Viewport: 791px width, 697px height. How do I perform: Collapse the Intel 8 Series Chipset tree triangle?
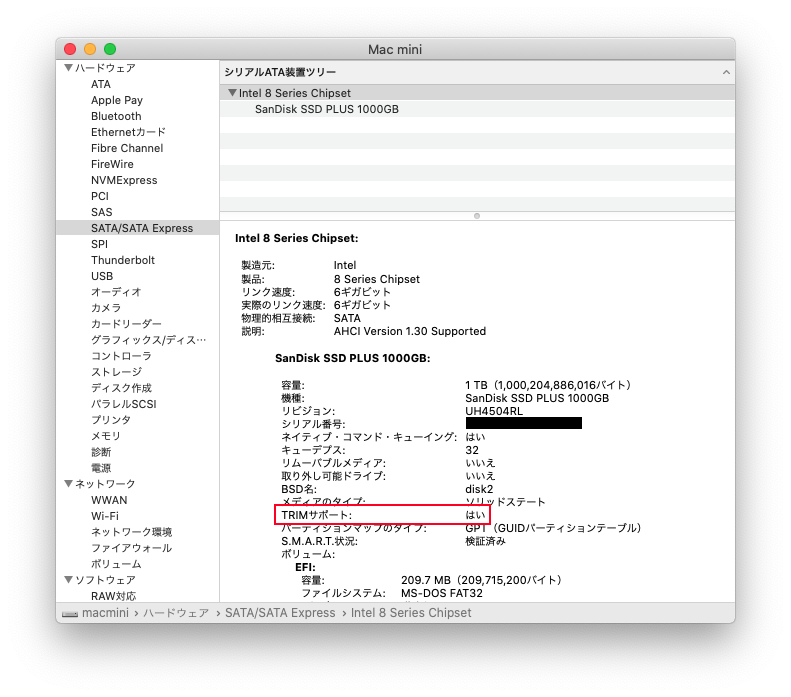click(x=232, y=93)
